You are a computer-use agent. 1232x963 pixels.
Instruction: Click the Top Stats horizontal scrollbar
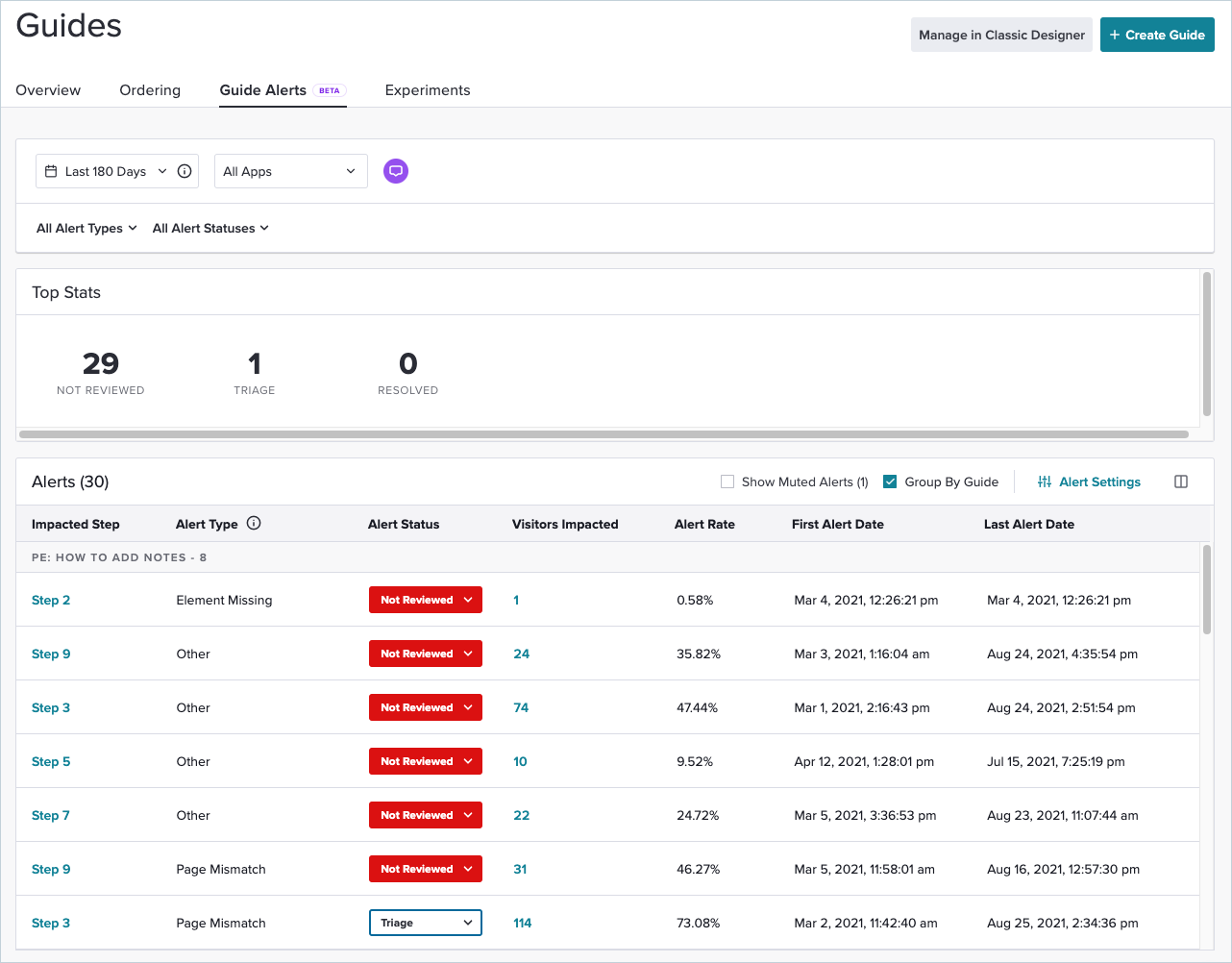[604, 434]
